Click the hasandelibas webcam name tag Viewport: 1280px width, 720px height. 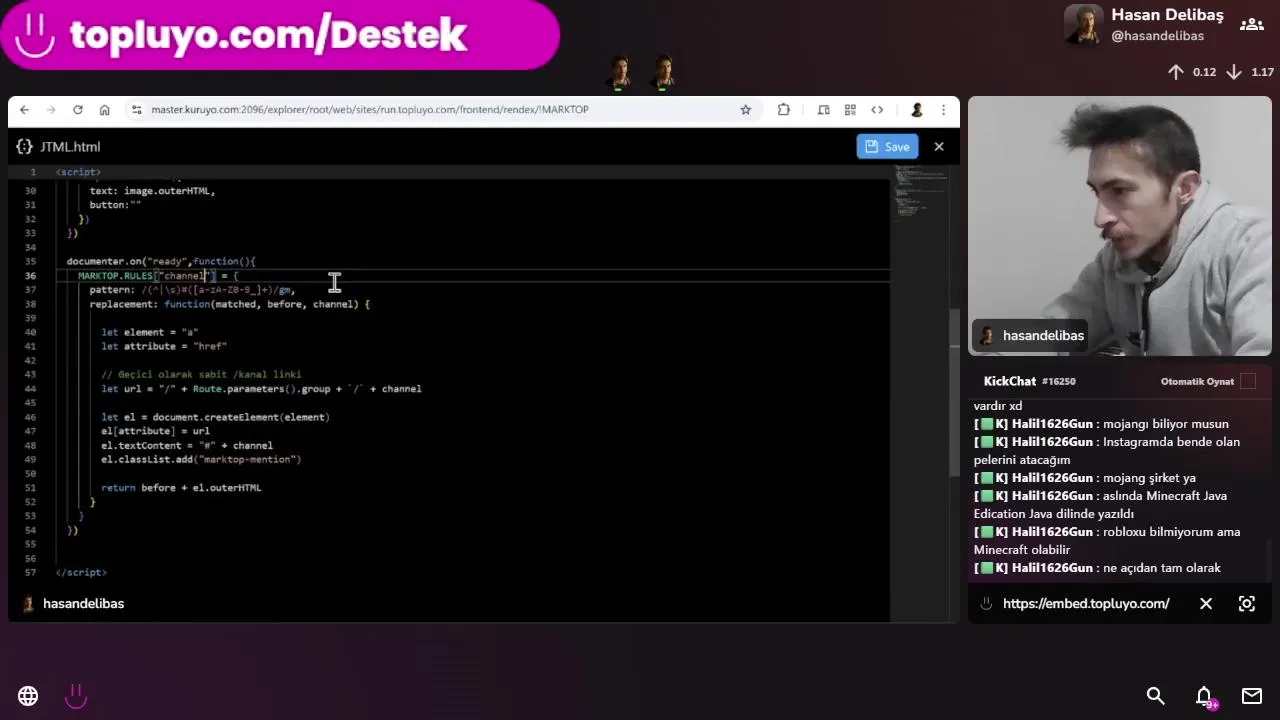point(1030,336)
